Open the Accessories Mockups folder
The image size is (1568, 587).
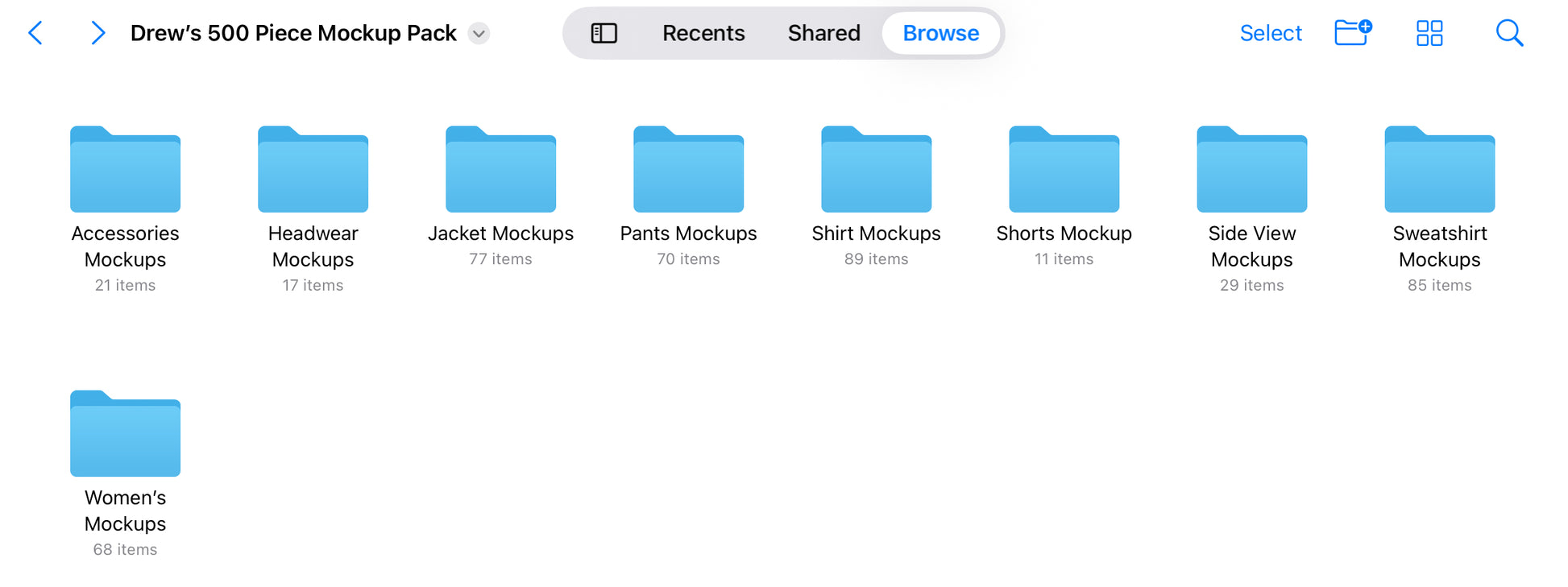click(x=125, y=170)
